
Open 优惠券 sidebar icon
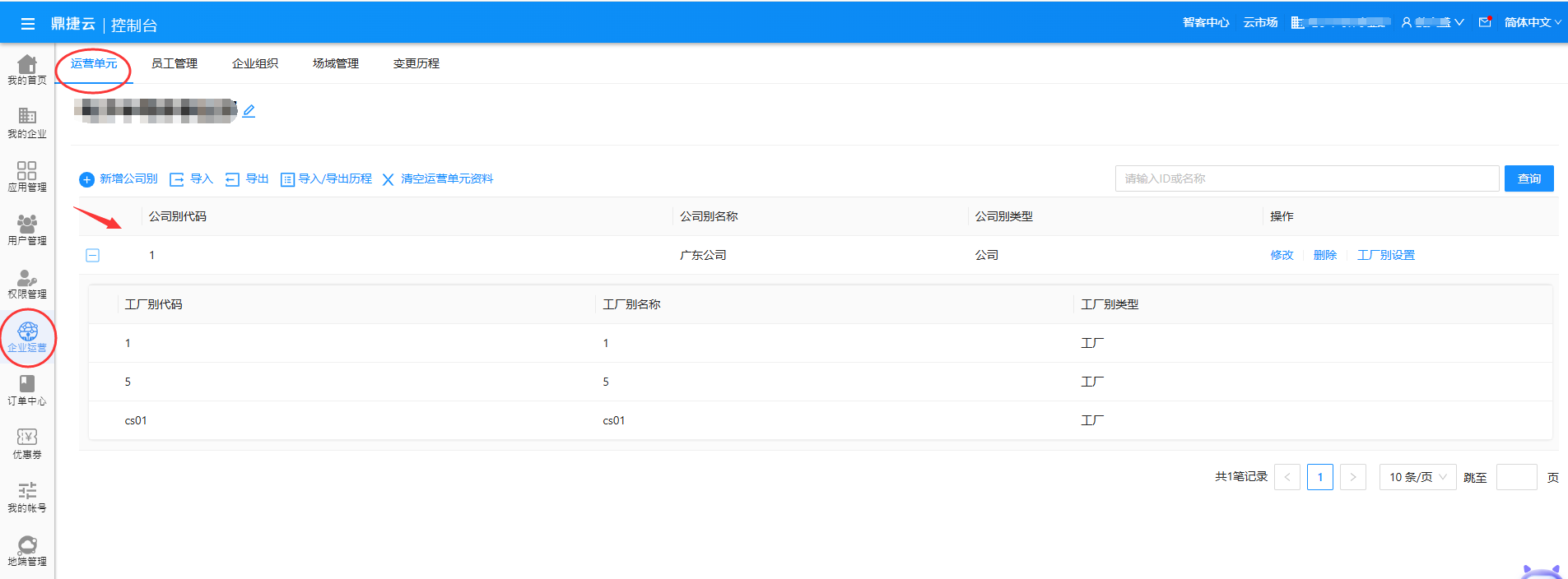(27, 443)
